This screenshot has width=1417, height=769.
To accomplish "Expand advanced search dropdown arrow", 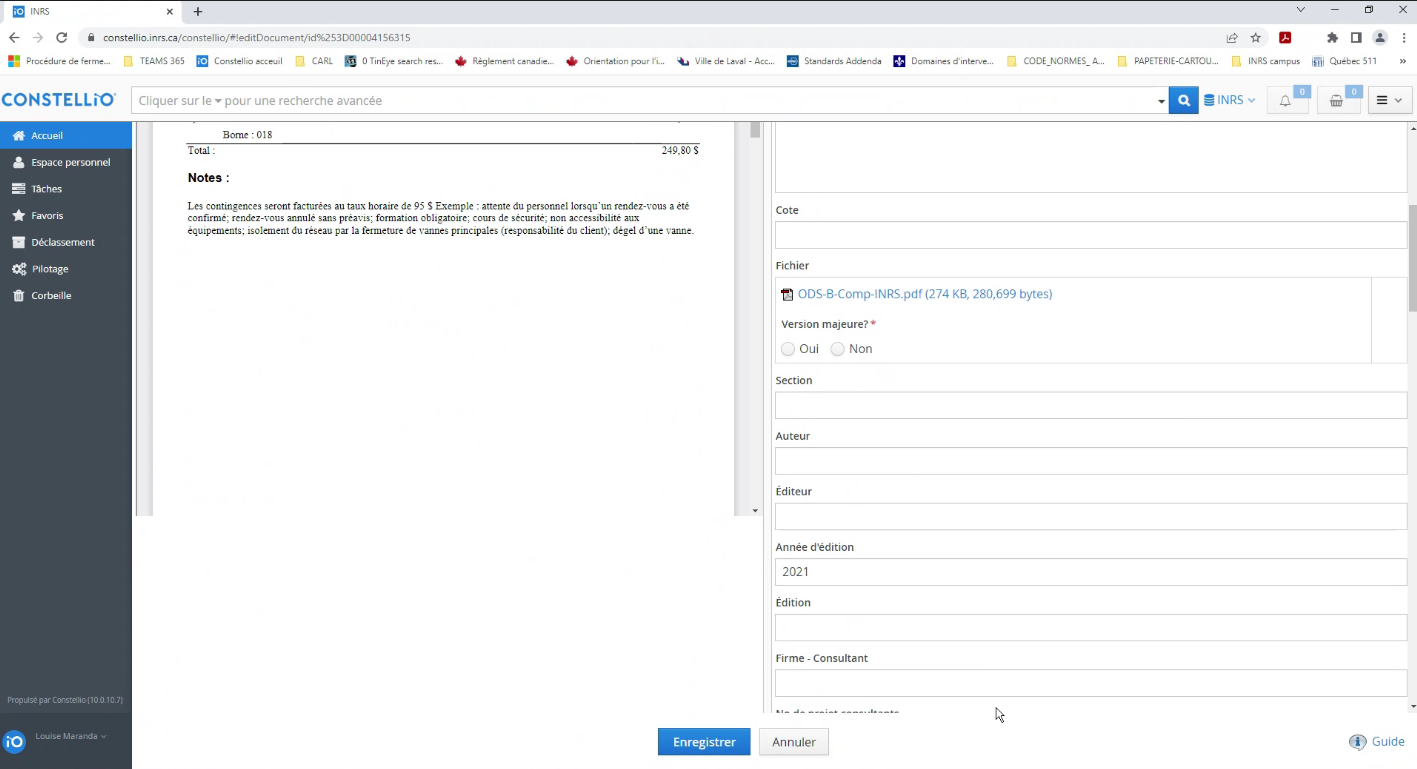I will tap(1161, 101).
